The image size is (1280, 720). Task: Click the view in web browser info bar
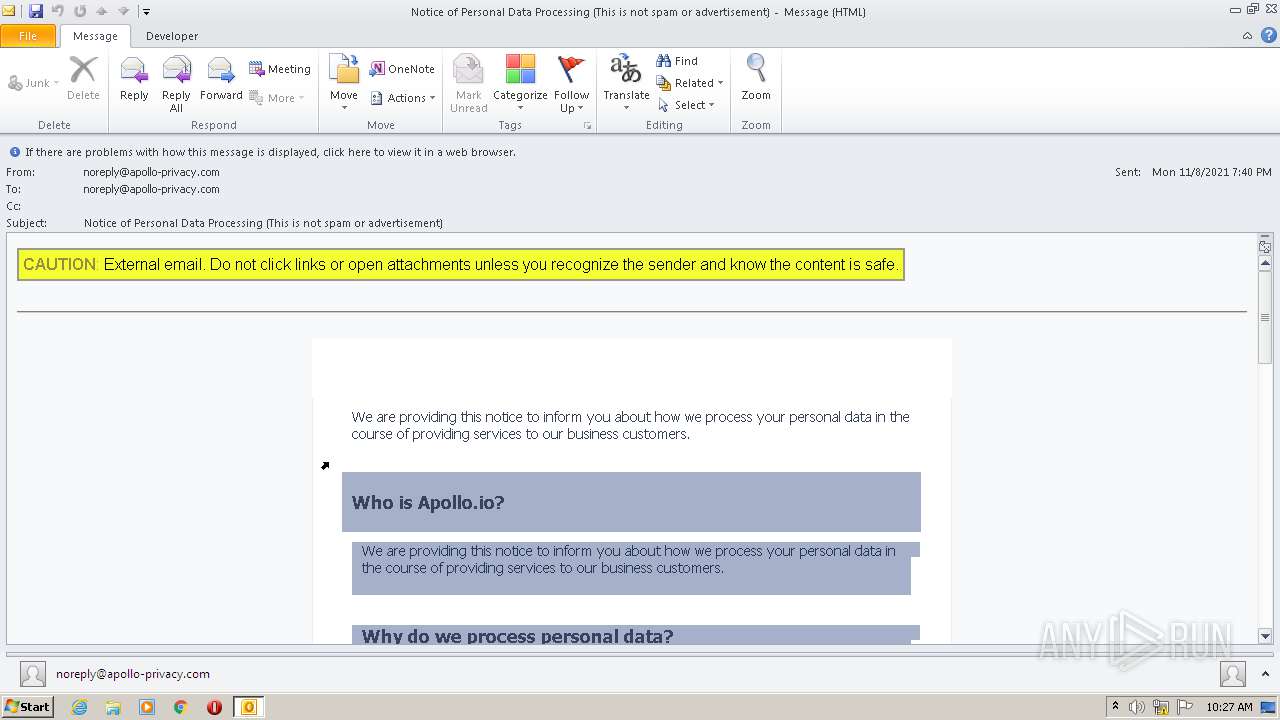tap(270, 152)
